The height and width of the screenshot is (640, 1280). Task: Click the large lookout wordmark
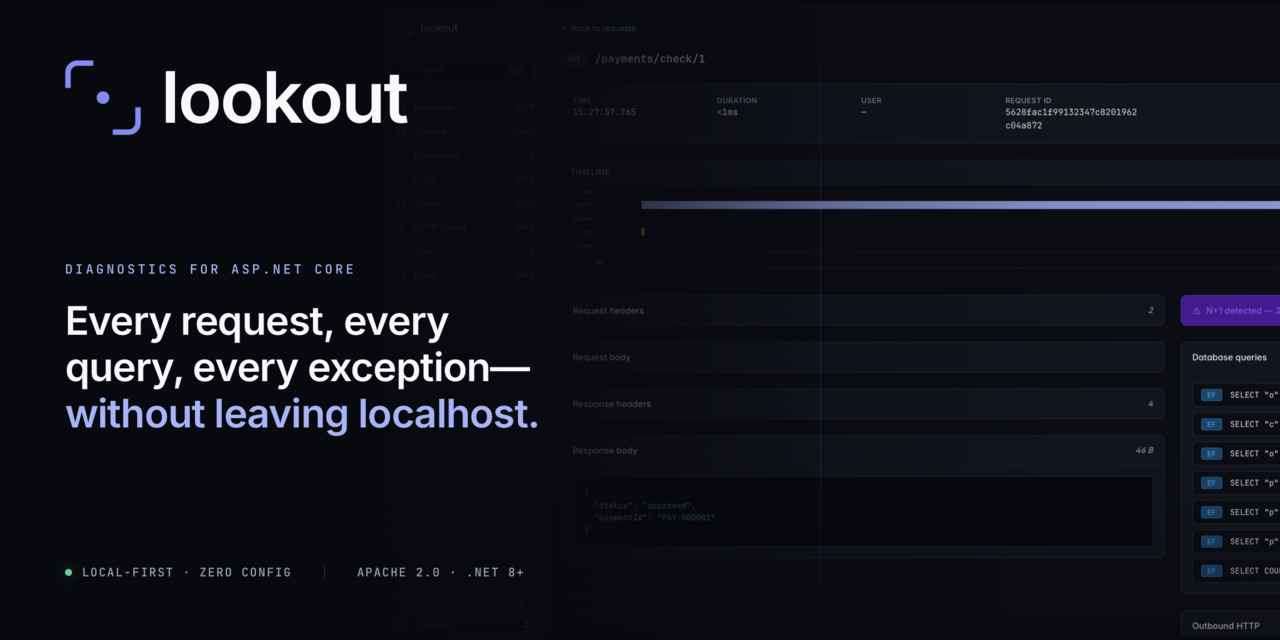[285, 98]
